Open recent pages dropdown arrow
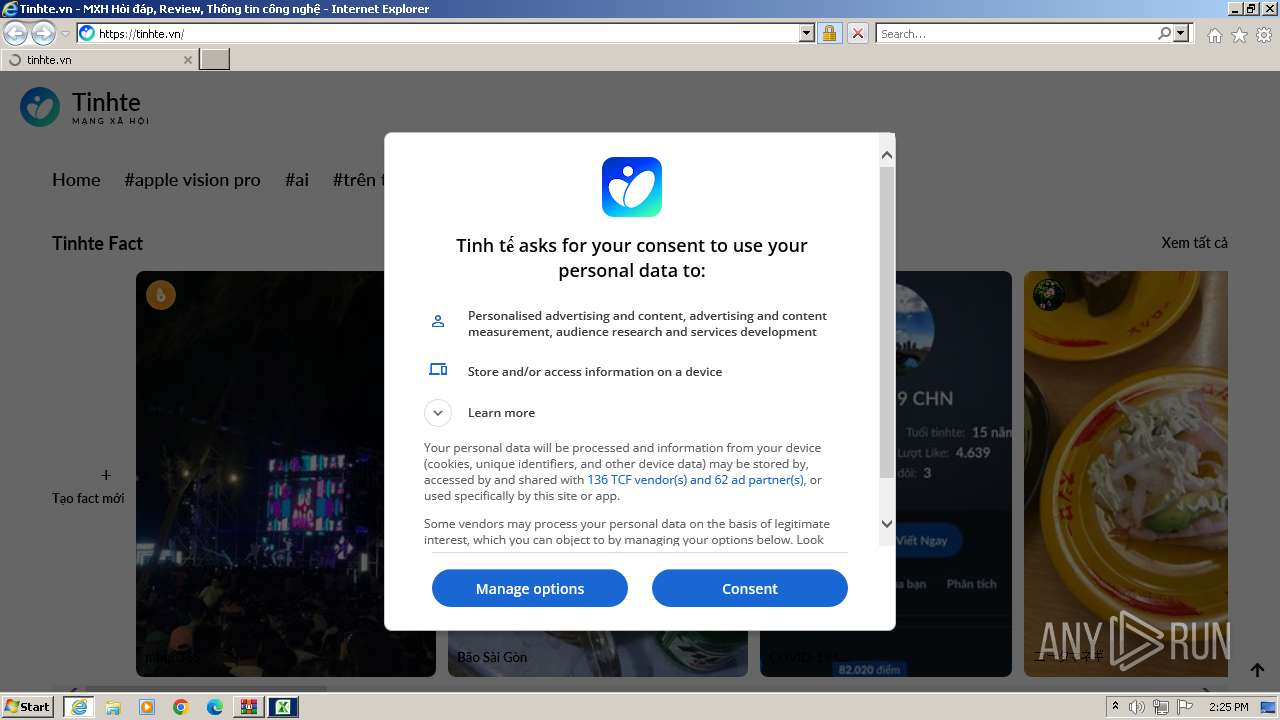1280x720 pixels. 65,33
